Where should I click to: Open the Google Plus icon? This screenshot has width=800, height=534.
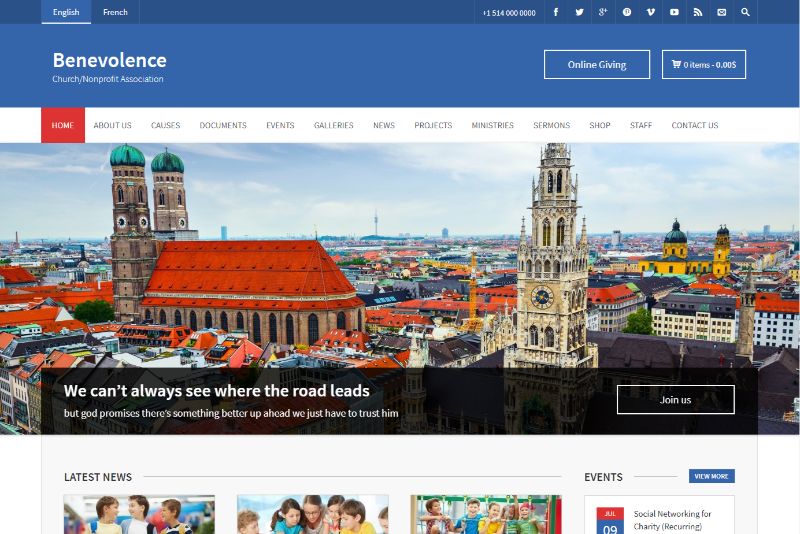tap(603, 12)
